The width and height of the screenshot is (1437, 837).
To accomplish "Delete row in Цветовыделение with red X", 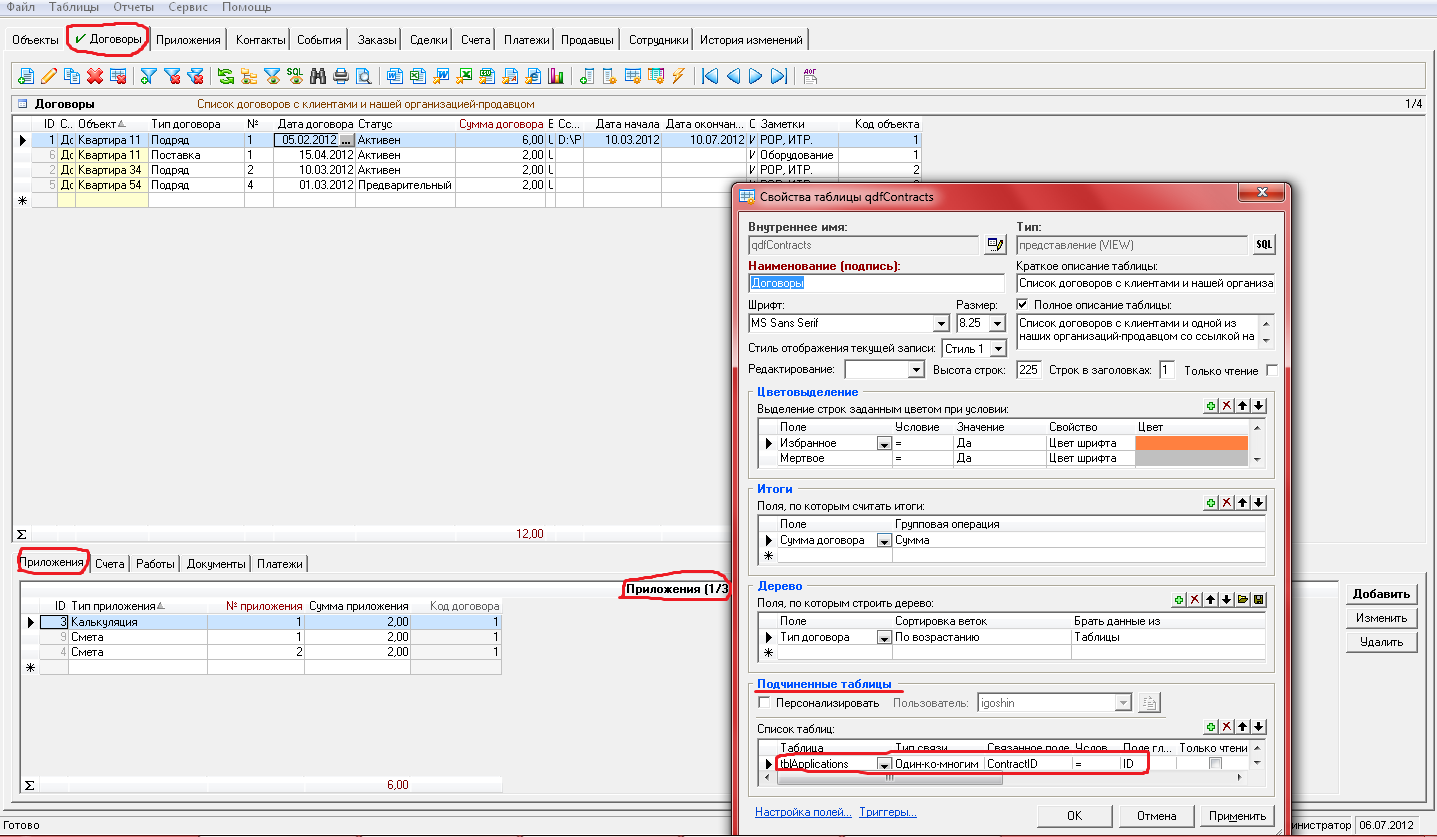I will [x=1227, y=406].
